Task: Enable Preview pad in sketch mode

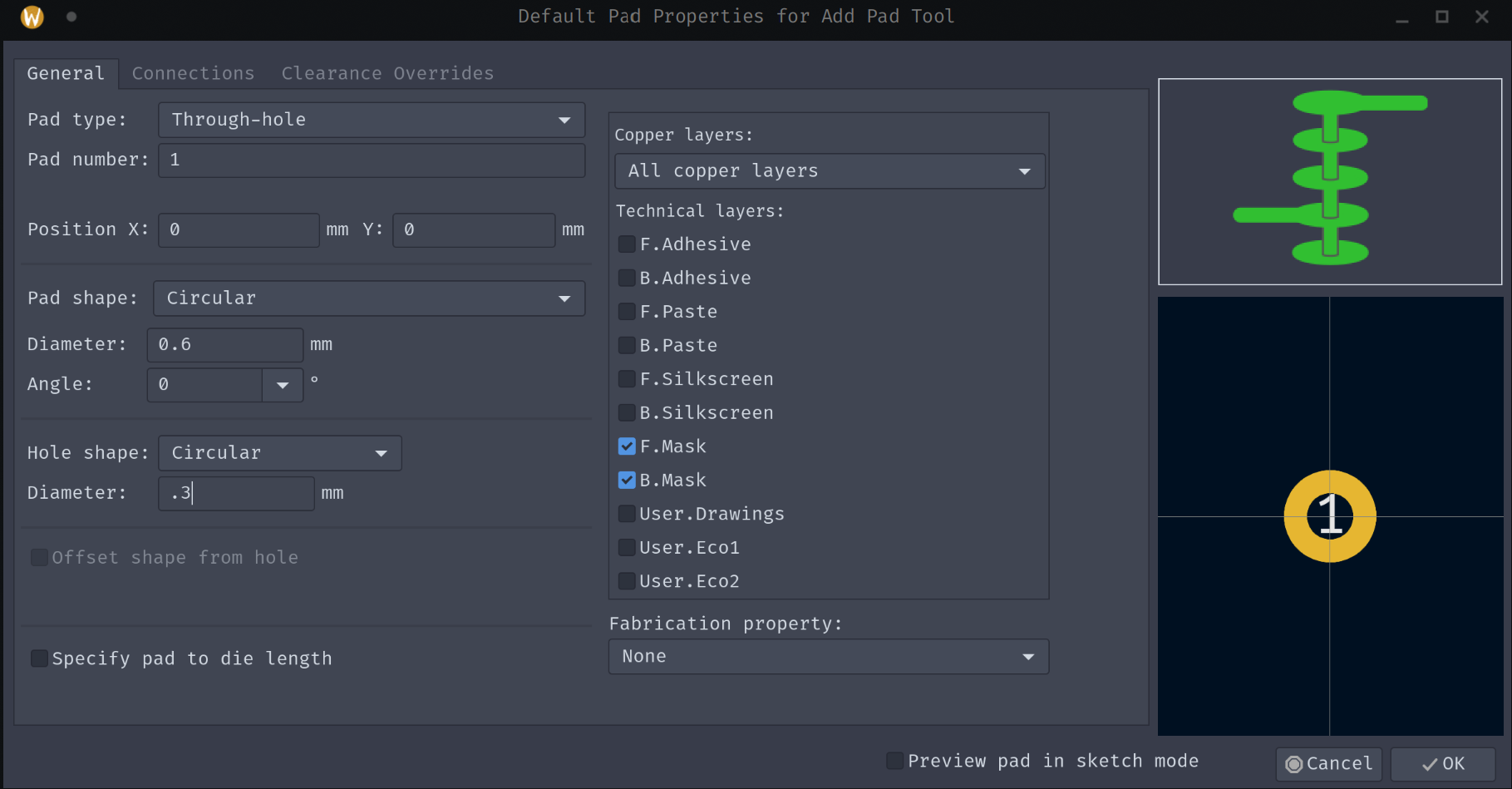Action: 894,761
